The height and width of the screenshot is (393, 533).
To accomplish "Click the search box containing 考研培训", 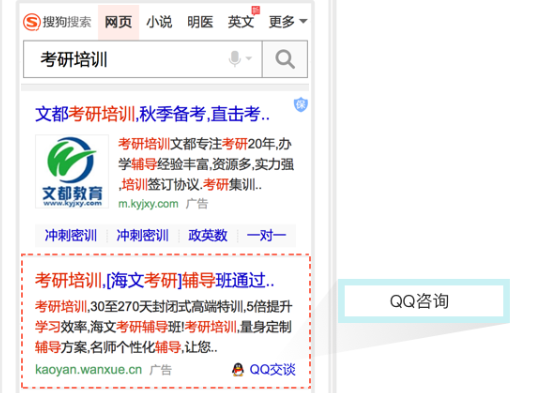I will click(143, 59).
